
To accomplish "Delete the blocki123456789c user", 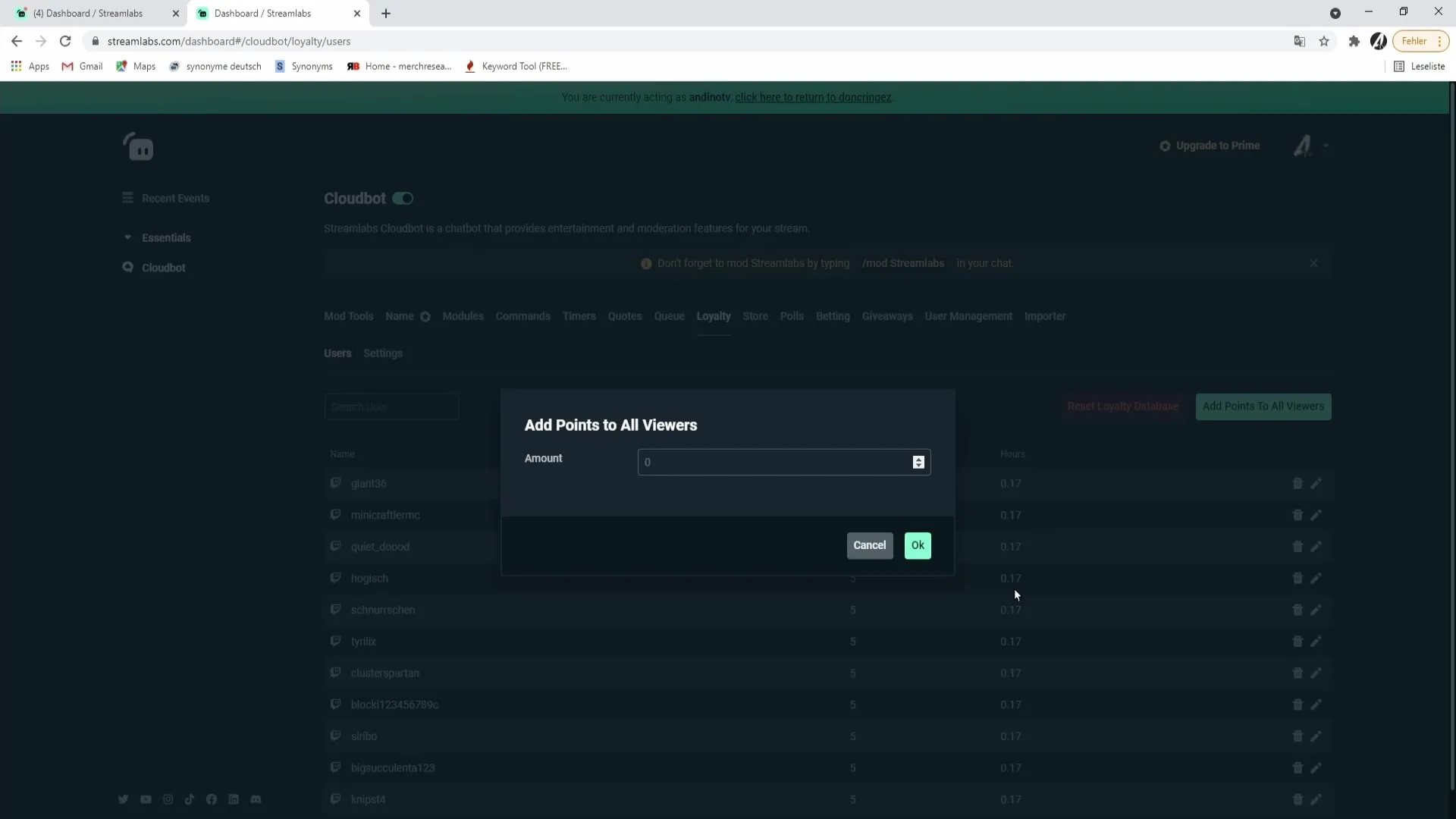I will [x=1298, y=704].
